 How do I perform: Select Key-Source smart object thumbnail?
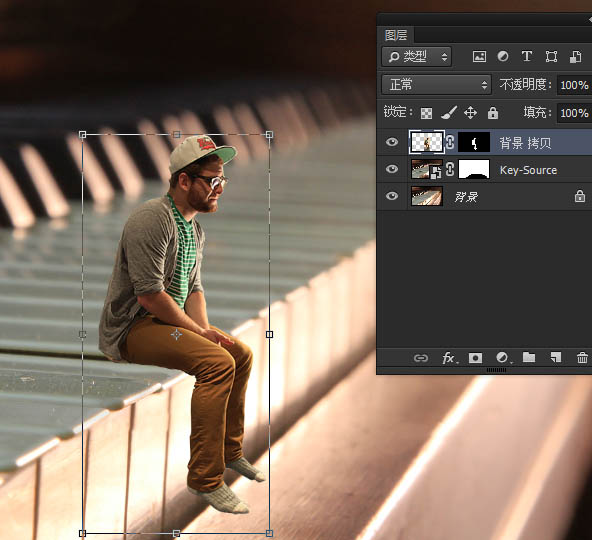point(427,169)
